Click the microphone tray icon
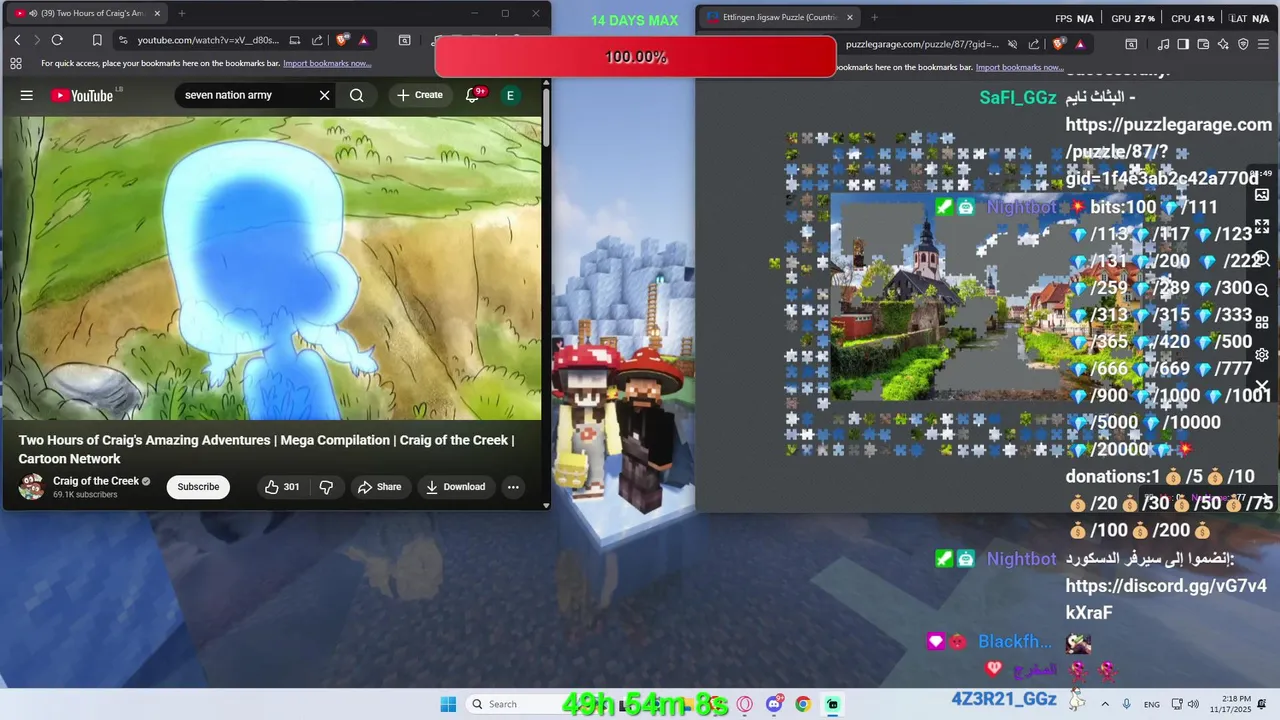The width and height of the screenshot is (1280, 720). tap(1127, 704)
